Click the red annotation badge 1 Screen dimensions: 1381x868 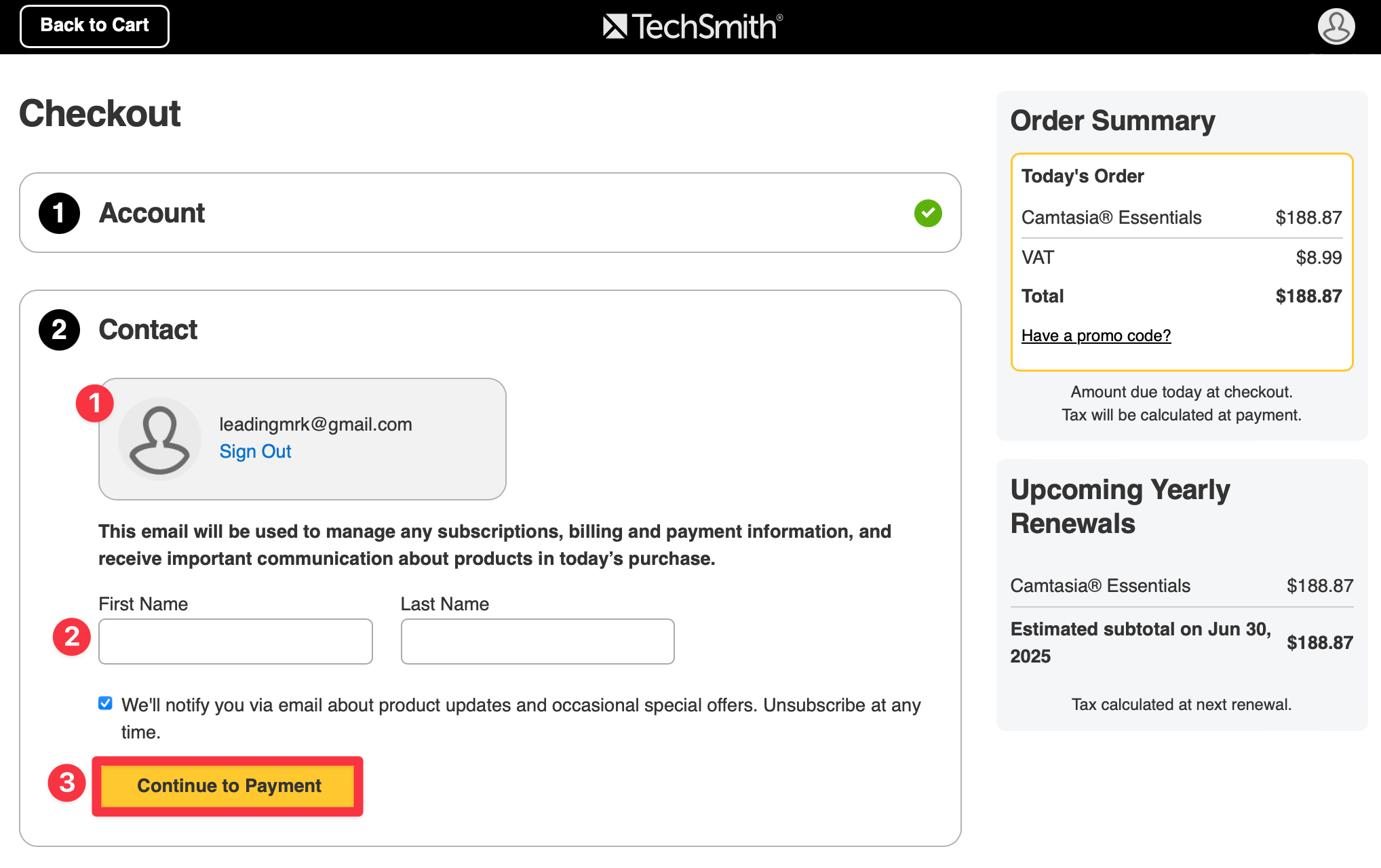pyautogui.click(x=95, y=403)
